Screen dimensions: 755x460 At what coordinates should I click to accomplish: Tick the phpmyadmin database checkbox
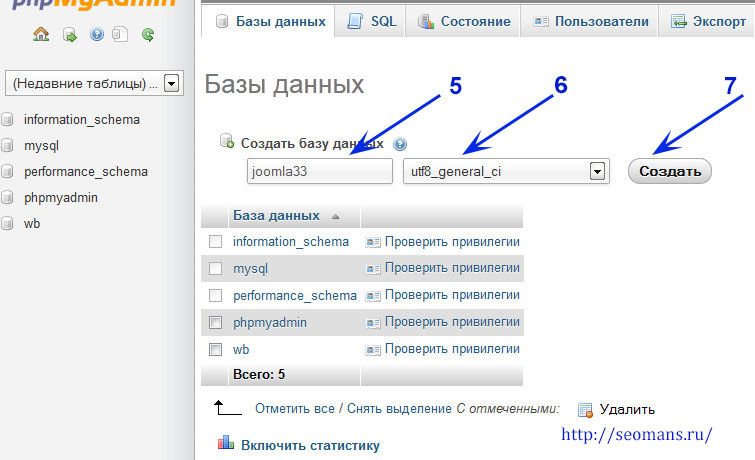pos(215,322)
